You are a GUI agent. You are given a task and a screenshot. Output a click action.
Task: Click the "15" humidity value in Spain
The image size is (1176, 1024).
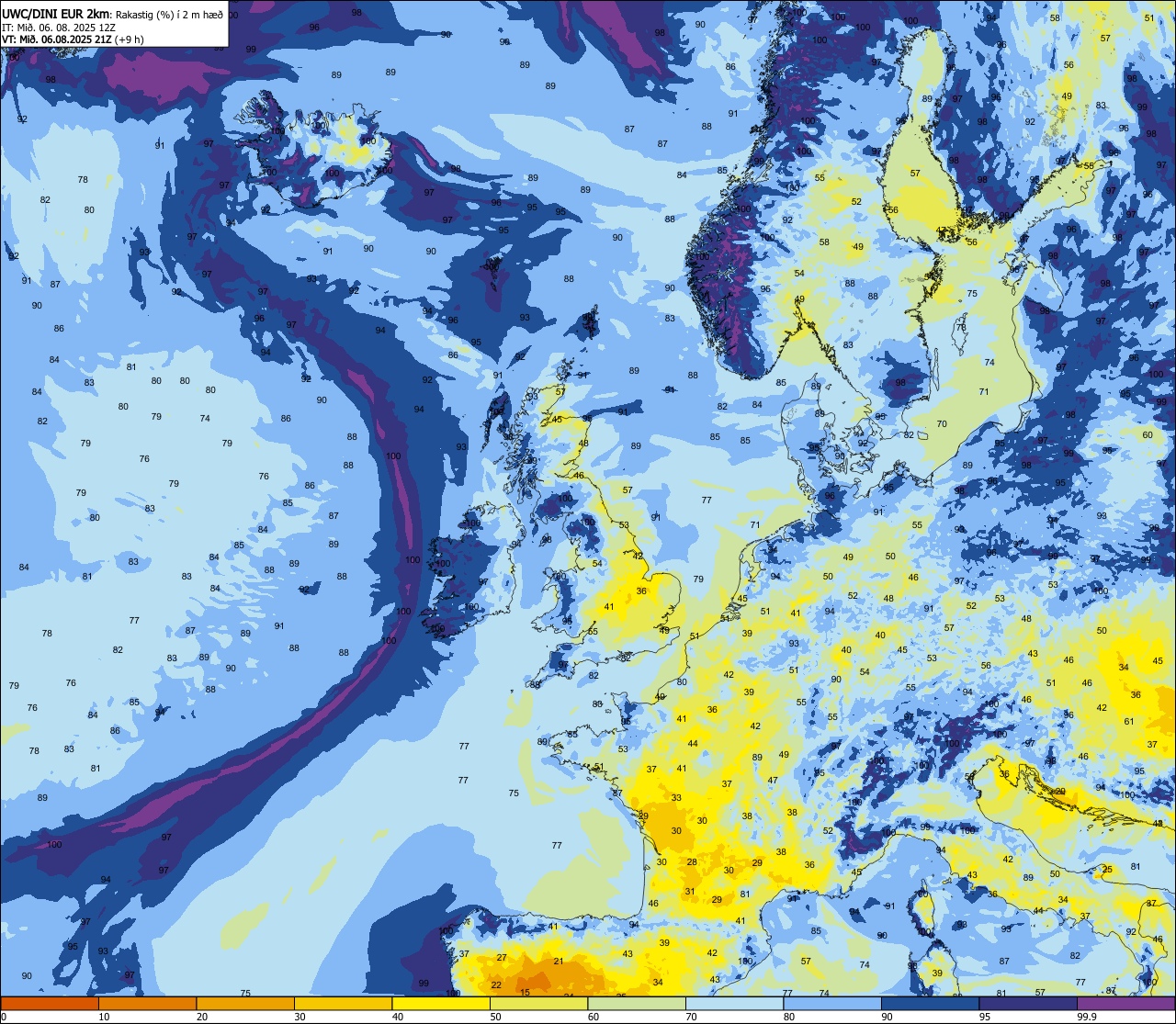525,992
